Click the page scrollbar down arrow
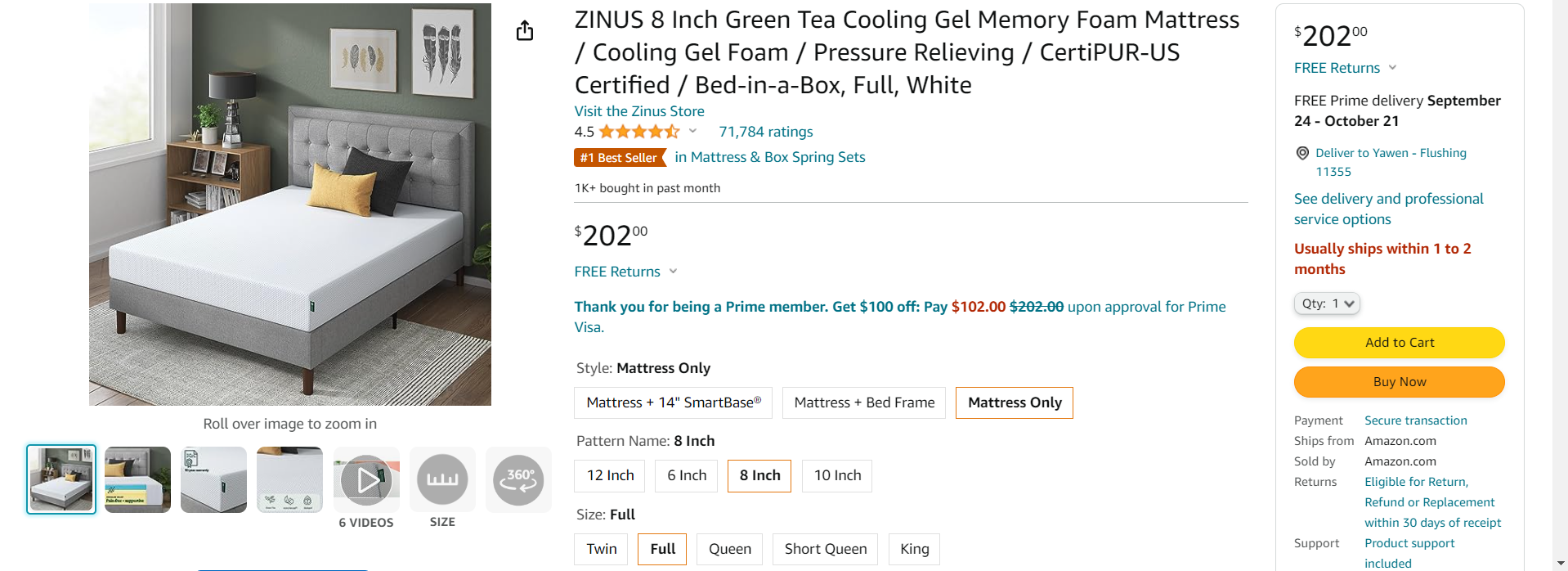This screenshot has height=571, width=1568. click(1561, 563)
